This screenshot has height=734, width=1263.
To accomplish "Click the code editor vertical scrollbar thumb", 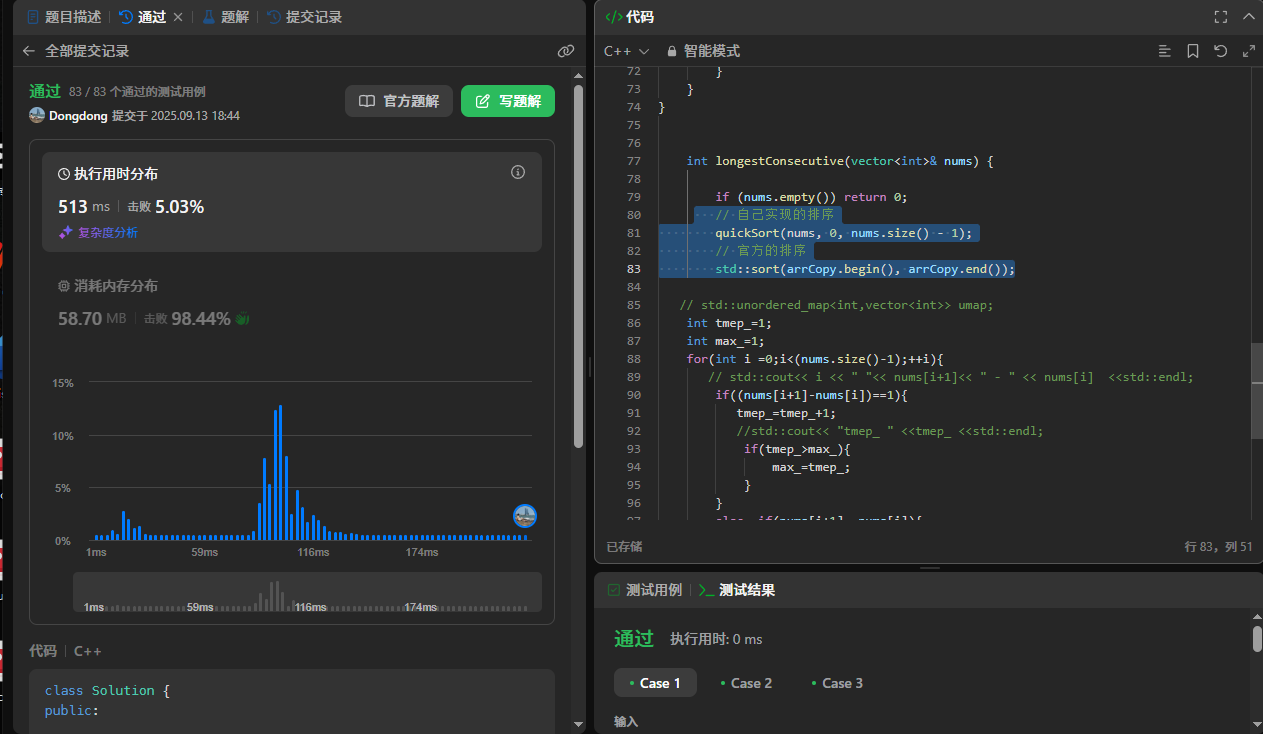I will (1256, 391).
